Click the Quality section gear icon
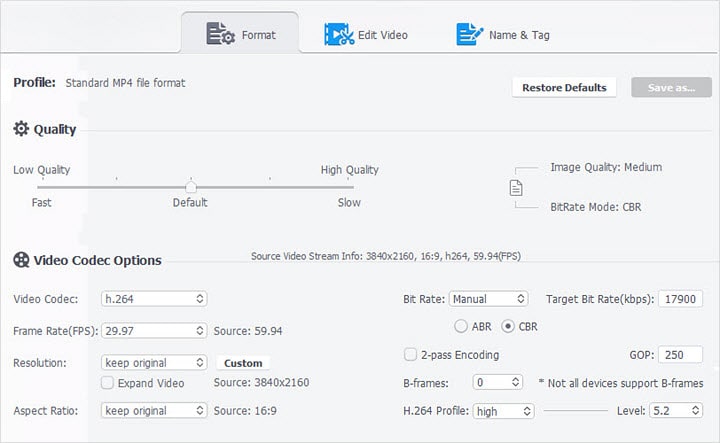This screenshot has height=443, width=720. point(21,129)
